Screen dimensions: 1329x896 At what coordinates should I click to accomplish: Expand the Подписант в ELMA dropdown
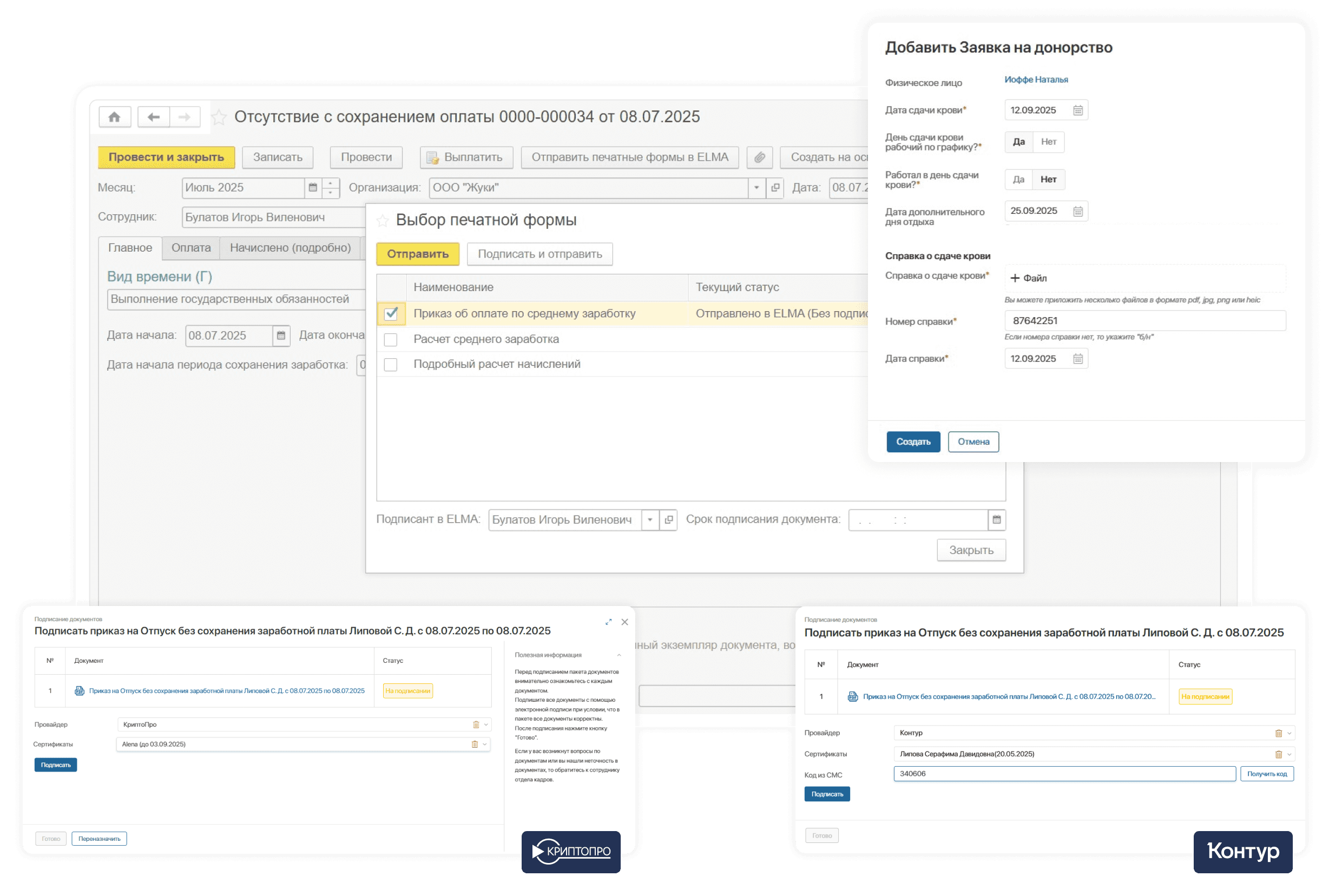pyautogui.click(x=650, y=519)
